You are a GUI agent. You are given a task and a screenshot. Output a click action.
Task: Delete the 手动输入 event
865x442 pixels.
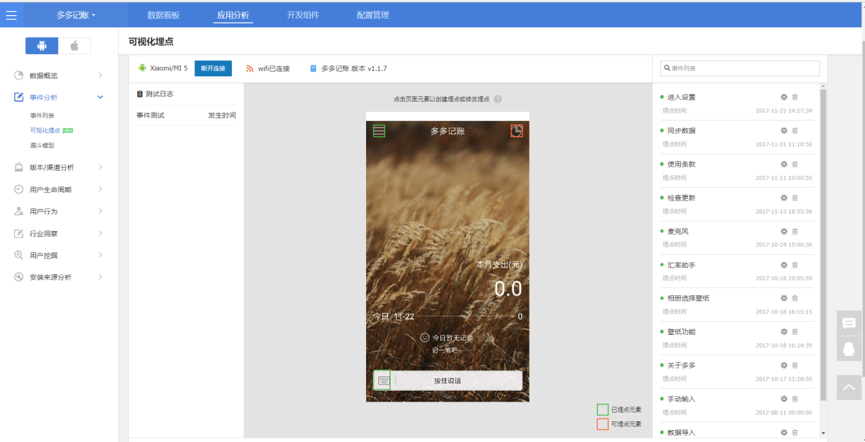[795, 398]
